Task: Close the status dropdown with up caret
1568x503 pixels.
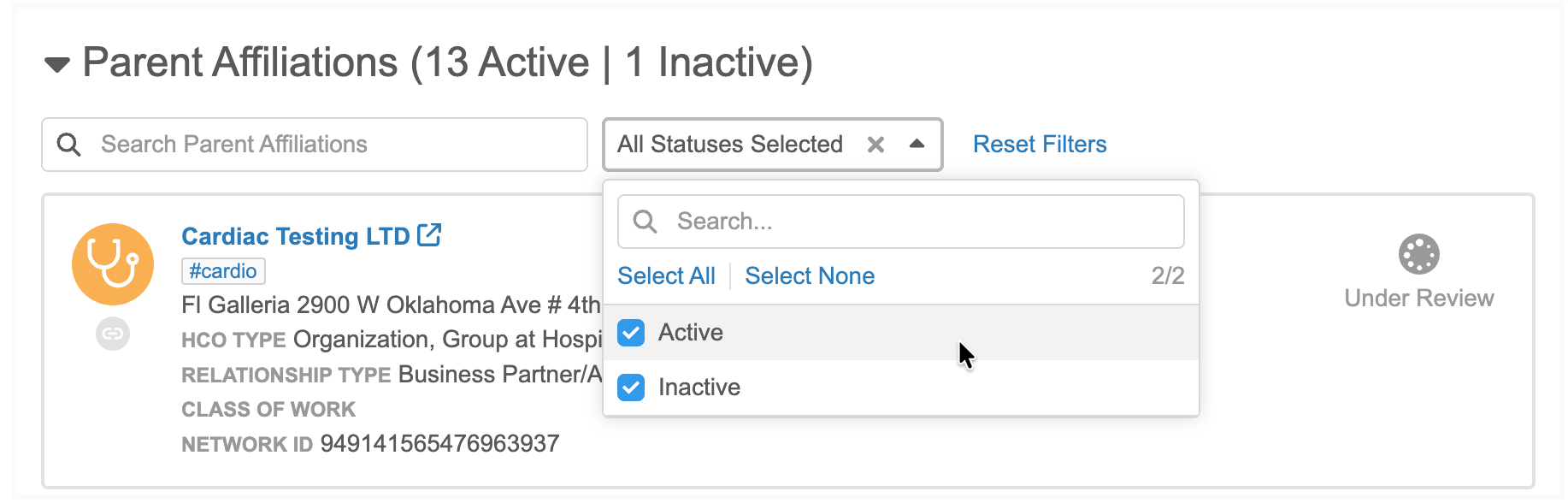Action: click(x=917, y=144)
